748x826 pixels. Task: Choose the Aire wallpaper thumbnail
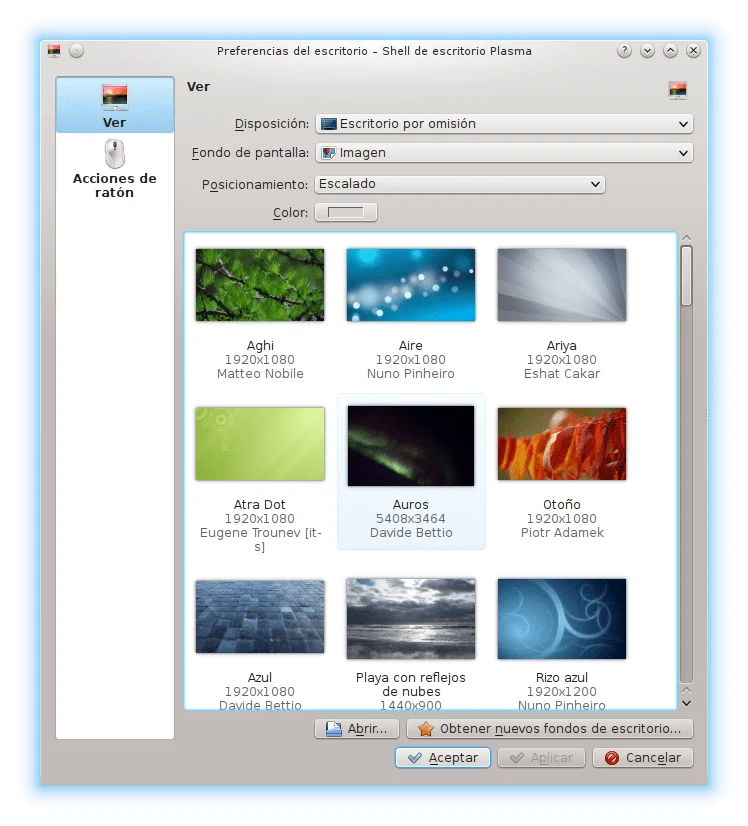(411, 285)
